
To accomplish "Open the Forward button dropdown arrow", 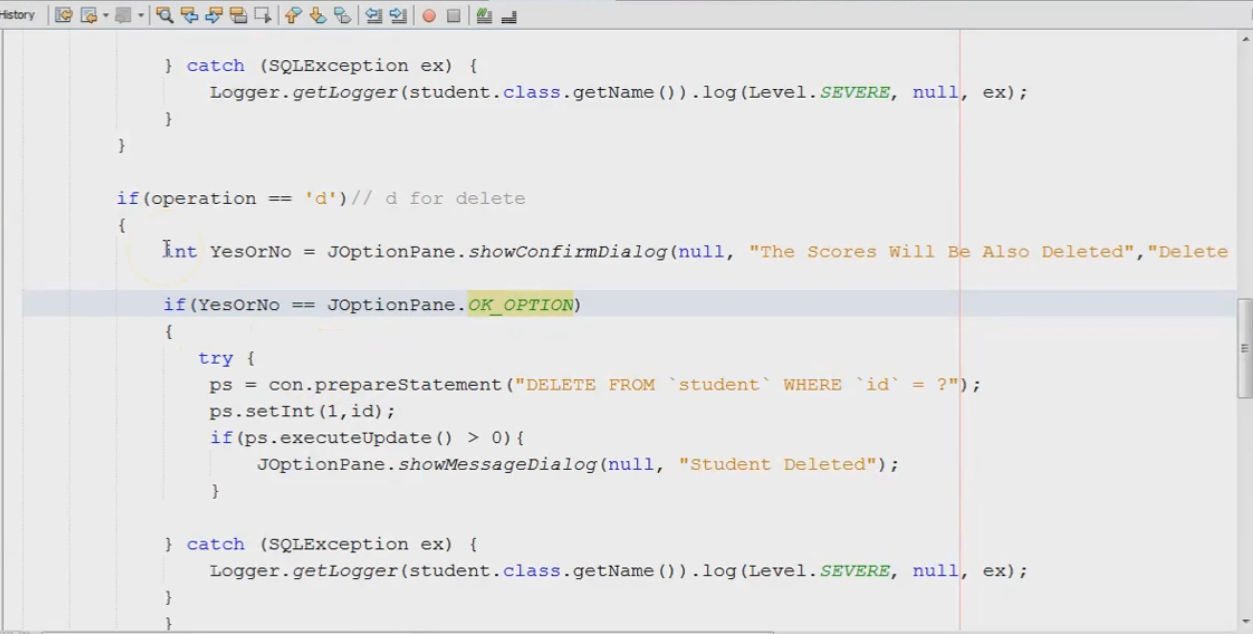I will pyautogui.click(x=140, y=15).
